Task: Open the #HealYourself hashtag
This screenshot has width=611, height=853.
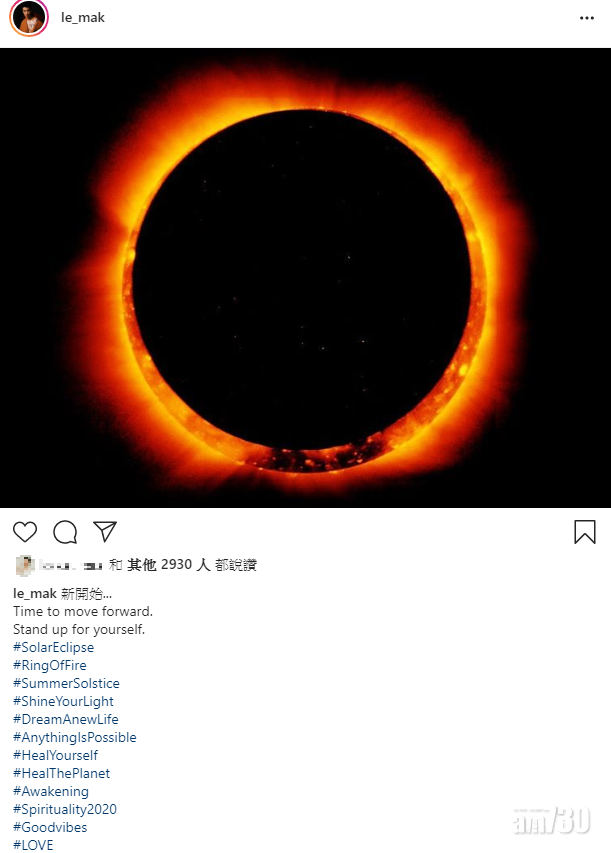Action: tap(55, 755)
